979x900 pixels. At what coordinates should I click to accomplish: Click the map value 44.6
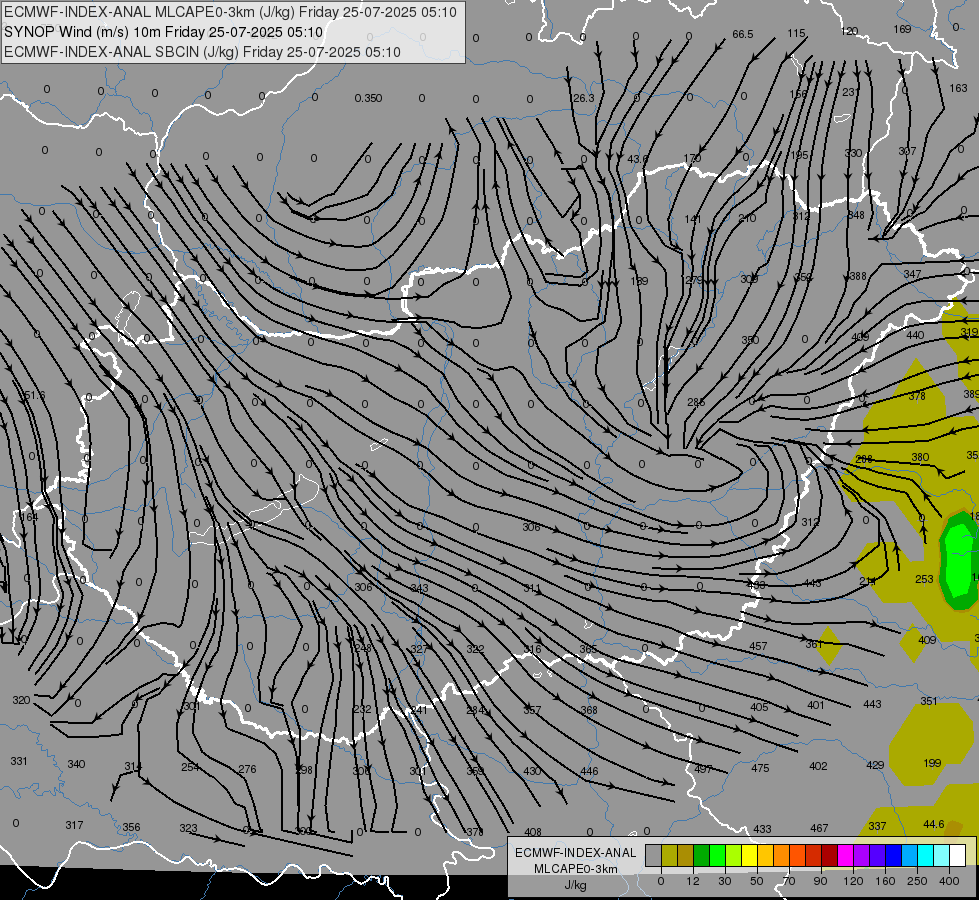(933, 824)
